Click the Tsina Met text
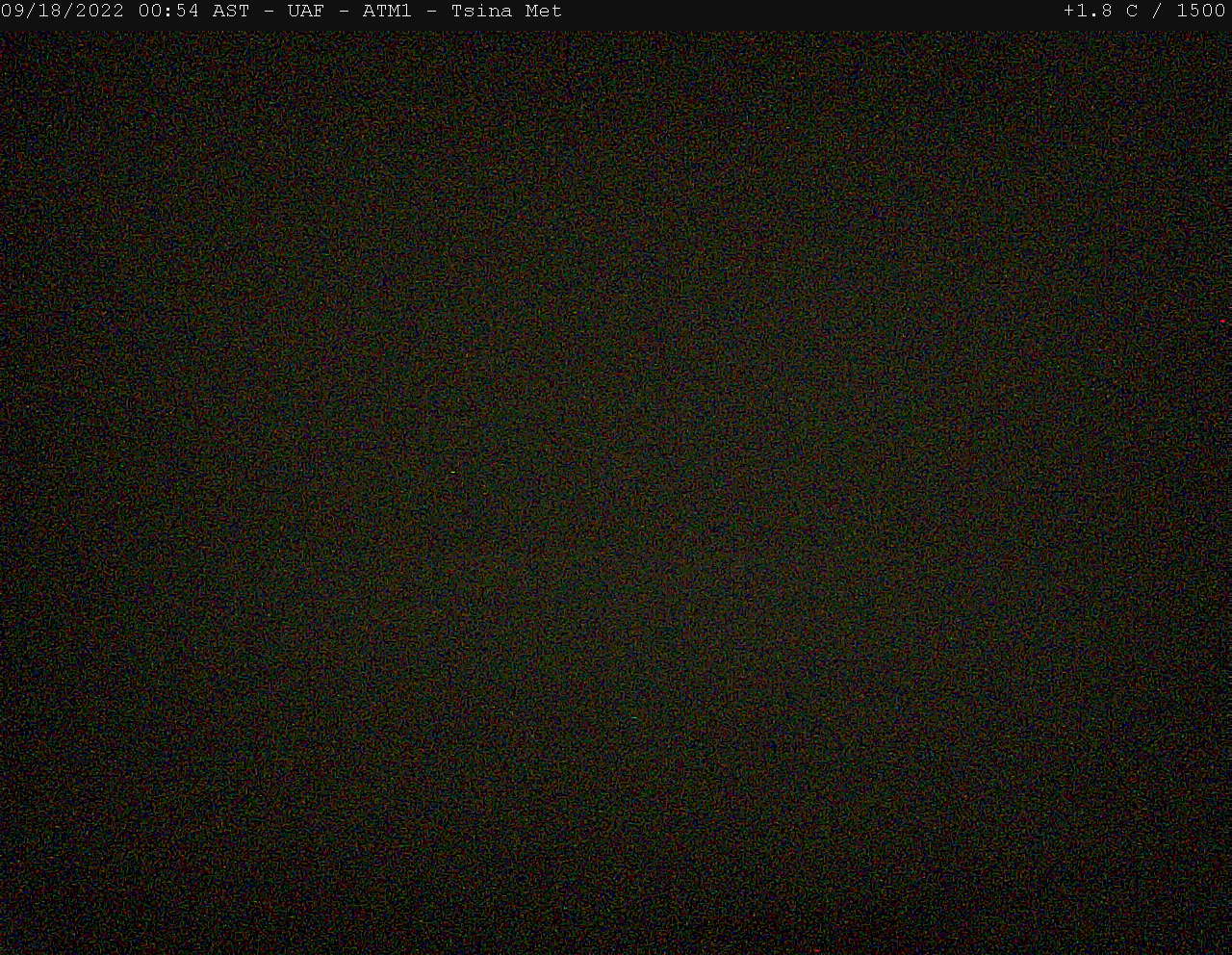The width and height of the screenshot is (1232, 955). pos(506,12)
